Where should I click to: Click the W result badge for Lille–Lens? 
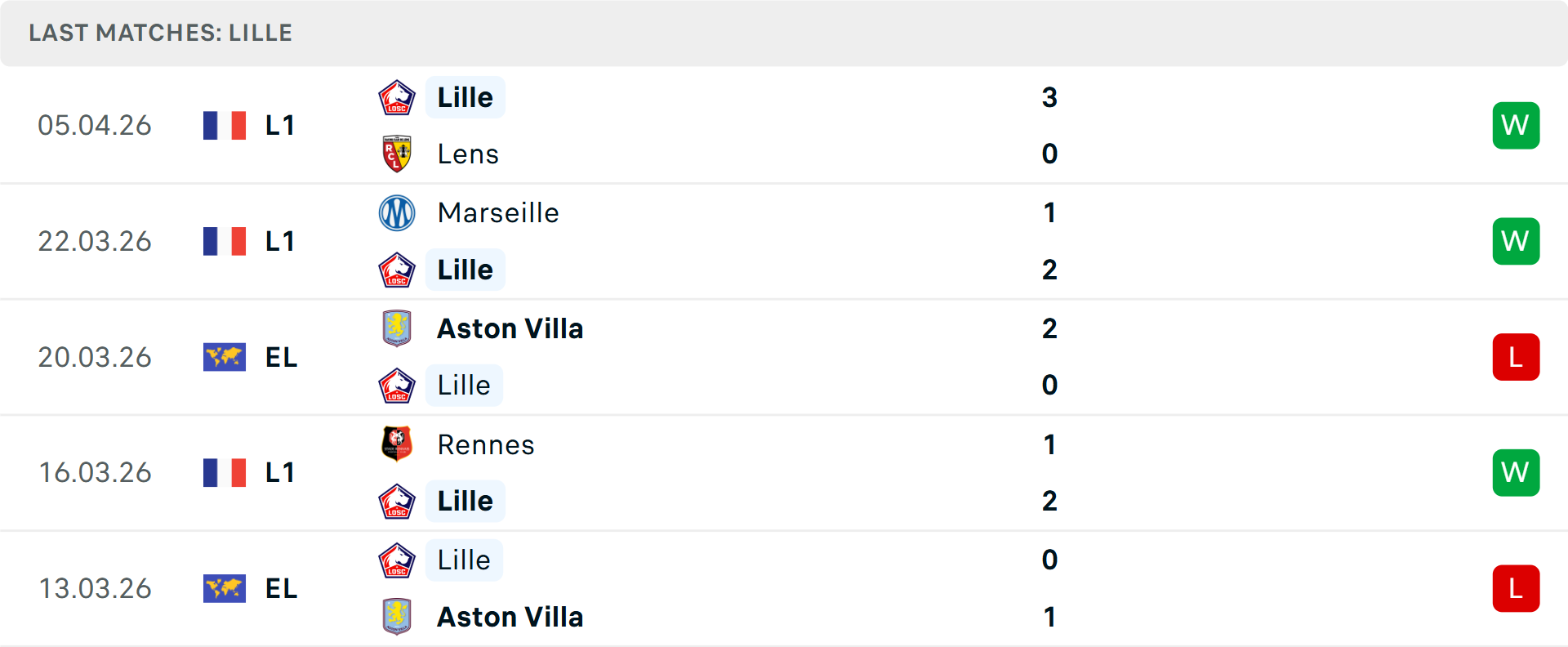pyautogui.click(x=1516, y=126)
